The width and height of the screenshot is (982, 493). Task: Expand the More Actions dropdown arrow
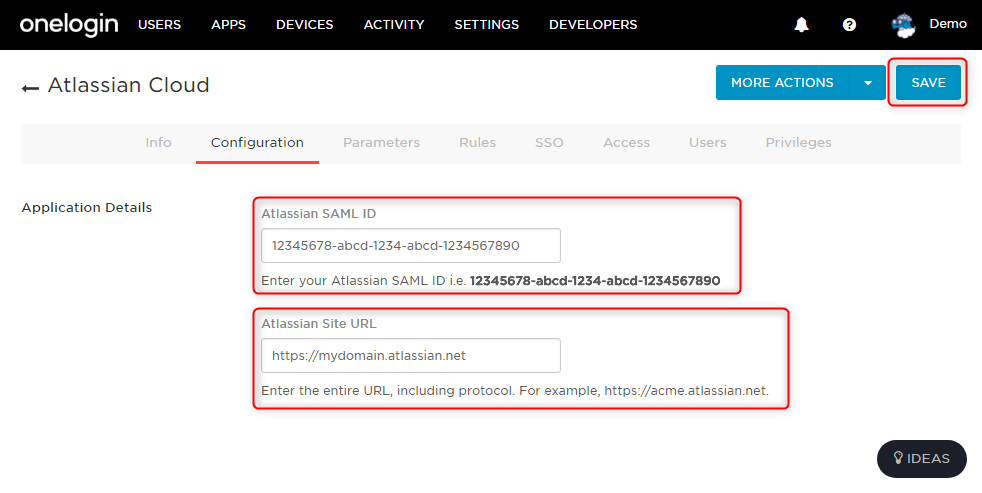tap(867, 83)
